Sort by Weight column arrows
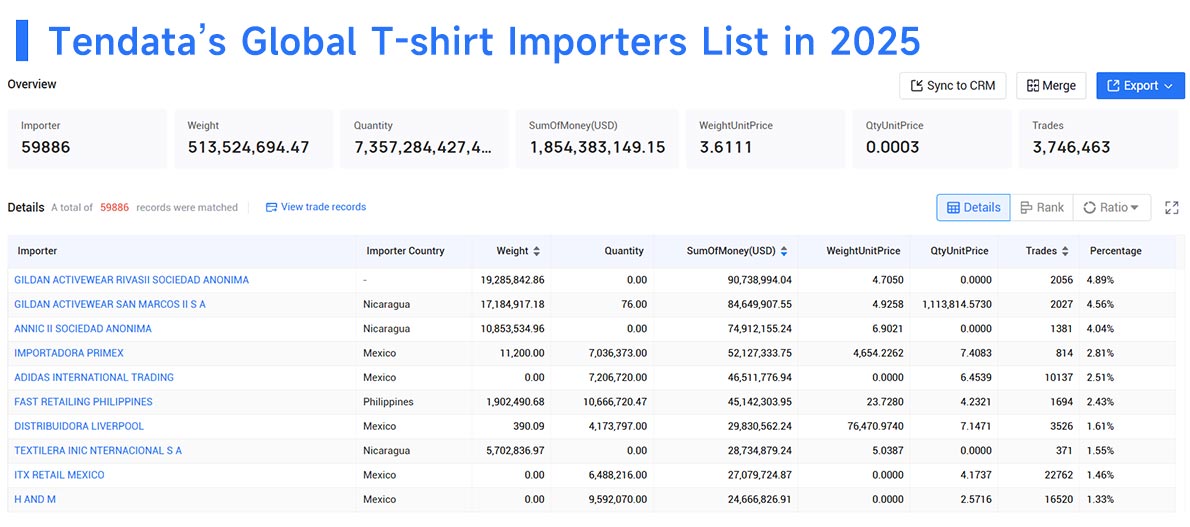1190x527 pixels. point(537,251)
